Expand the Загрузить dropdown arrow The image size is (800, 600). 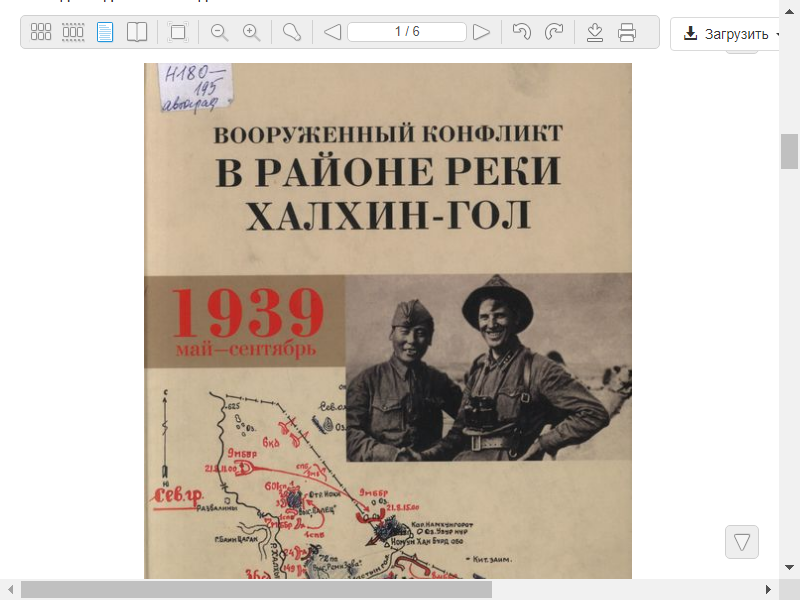(777, 35)
